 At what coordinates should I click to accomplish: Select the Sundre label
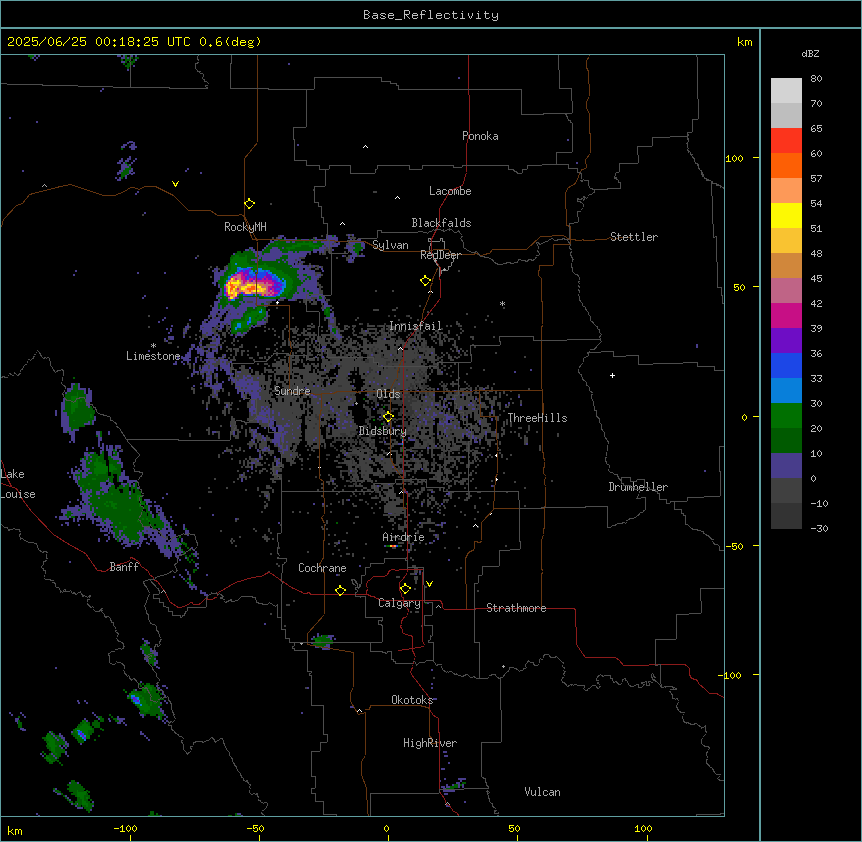(x=292, y=391)
